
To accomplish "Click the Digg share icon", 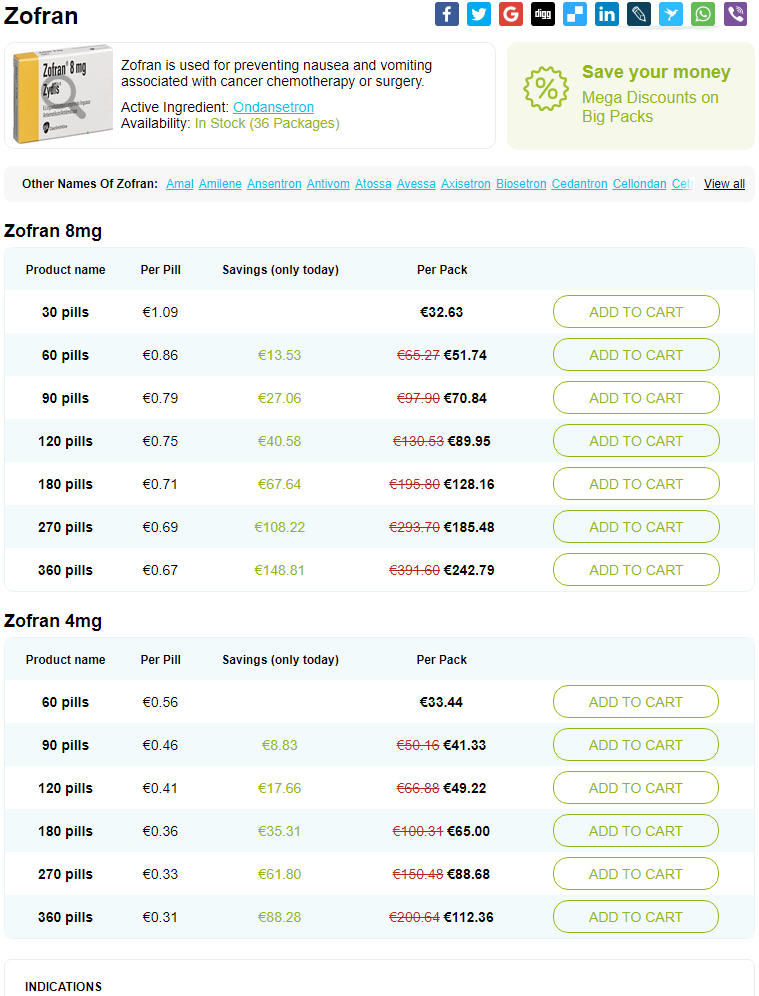I will pos(543,14).
